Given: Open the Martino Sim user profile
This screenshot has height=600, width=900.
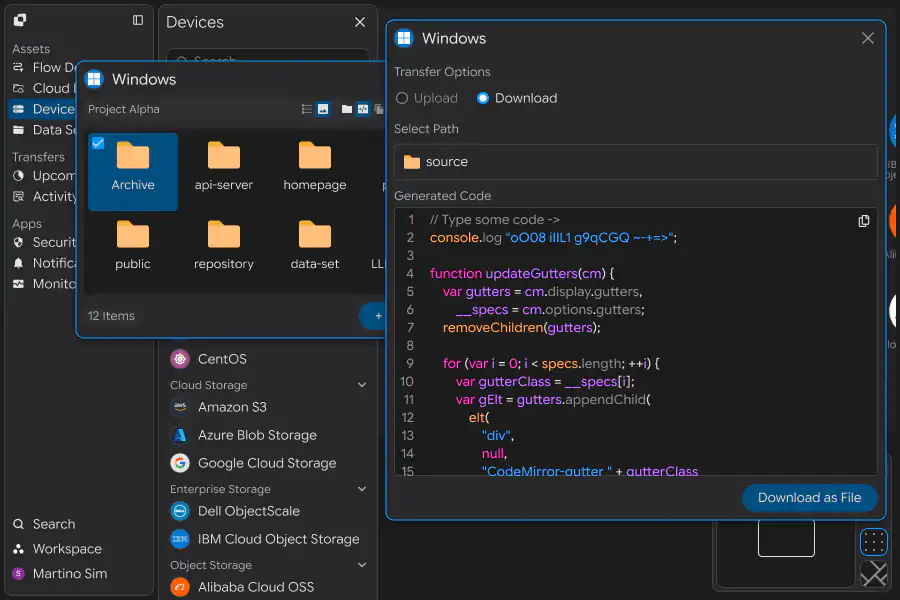Looking at the screenshot, I should click(x=60, y=574).
